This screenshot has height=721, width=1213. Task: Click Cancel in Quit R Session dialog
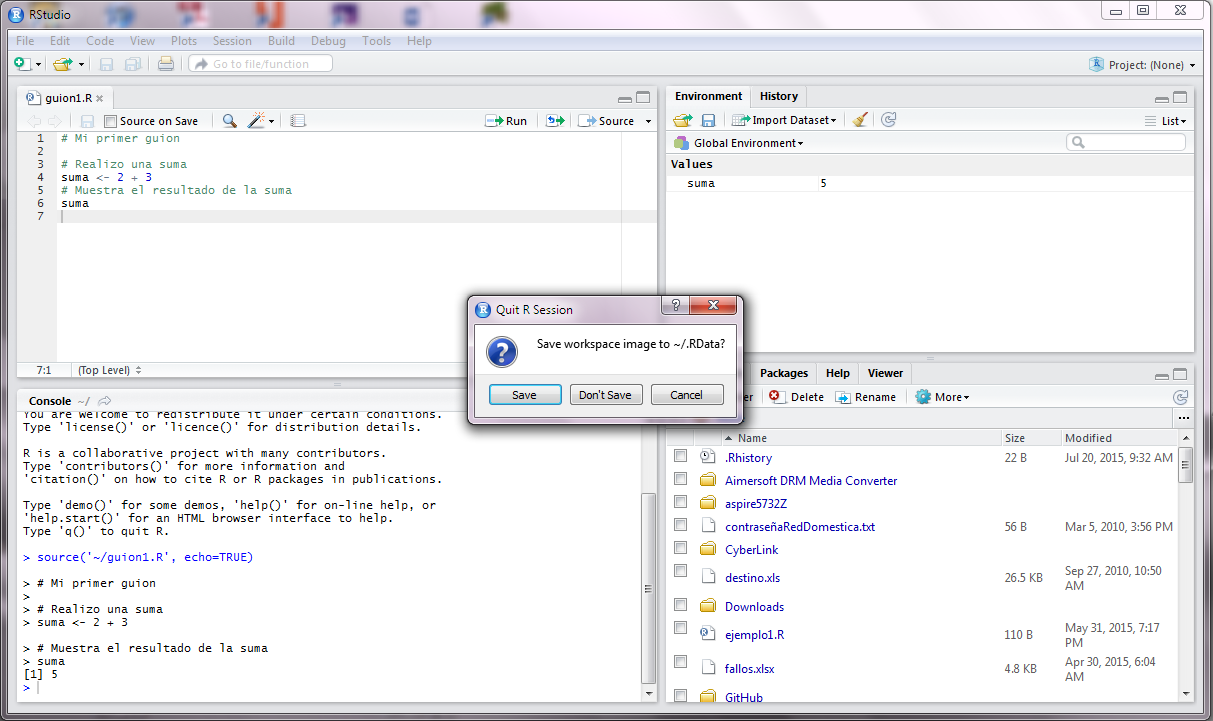pyautogui.click(x=687, y=395)
